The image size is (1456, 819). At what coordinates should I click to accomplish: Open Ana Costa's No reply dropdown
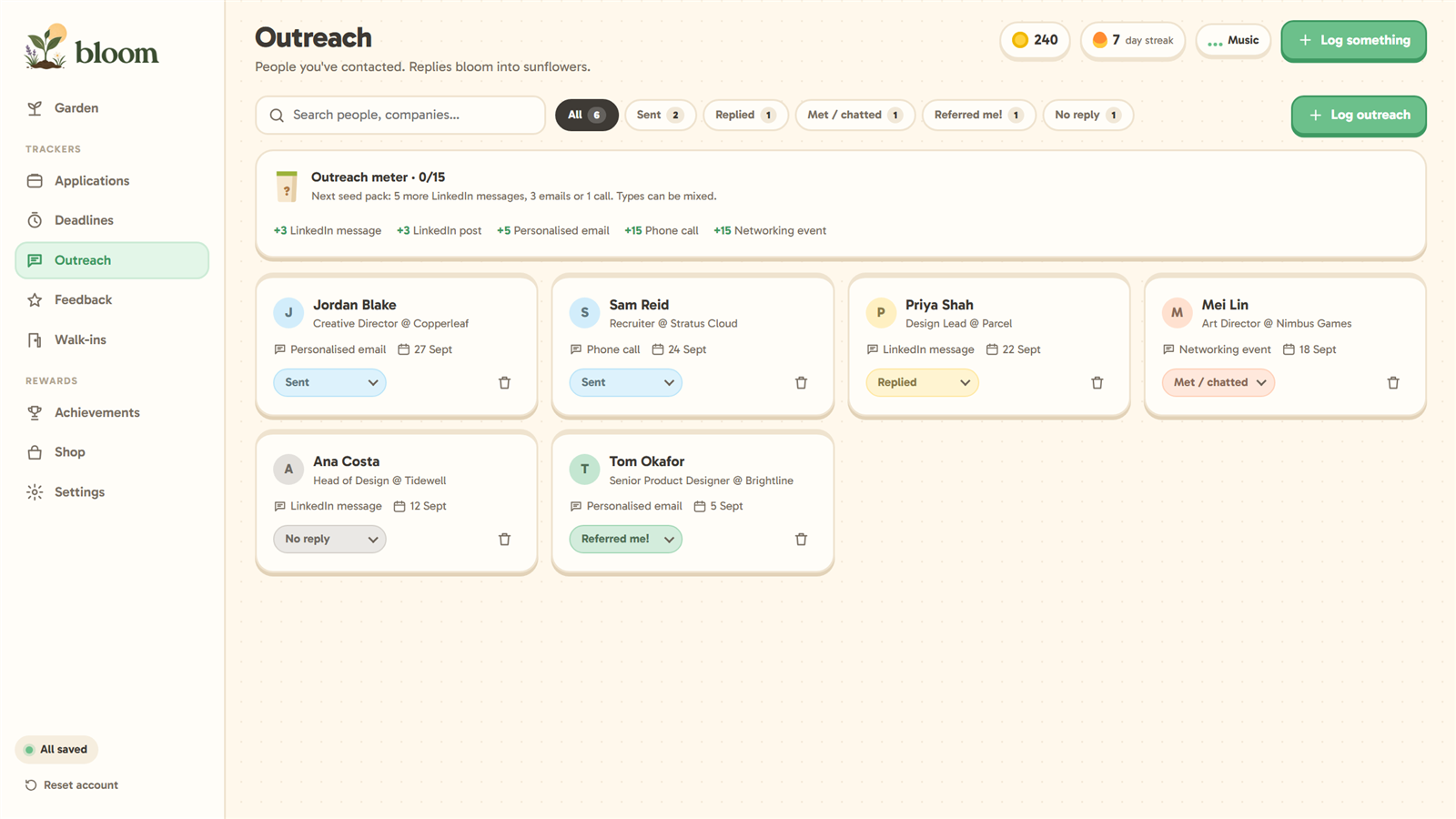point(329,539)
